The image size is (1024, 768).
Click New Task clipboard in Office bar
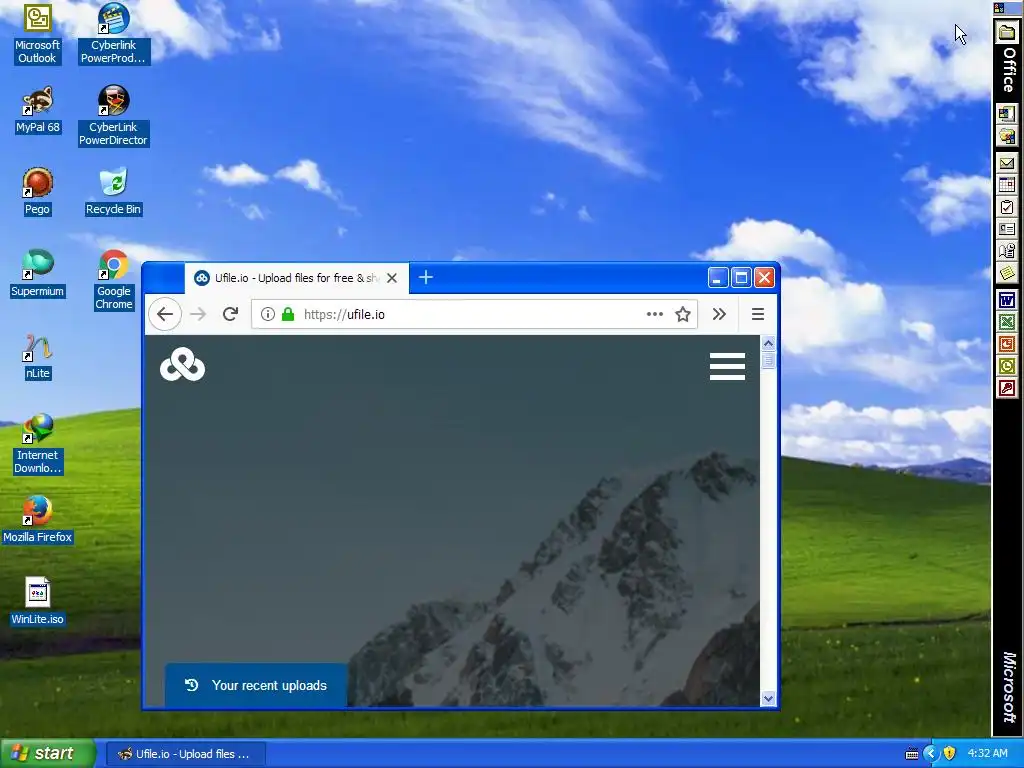[1007, 207]
